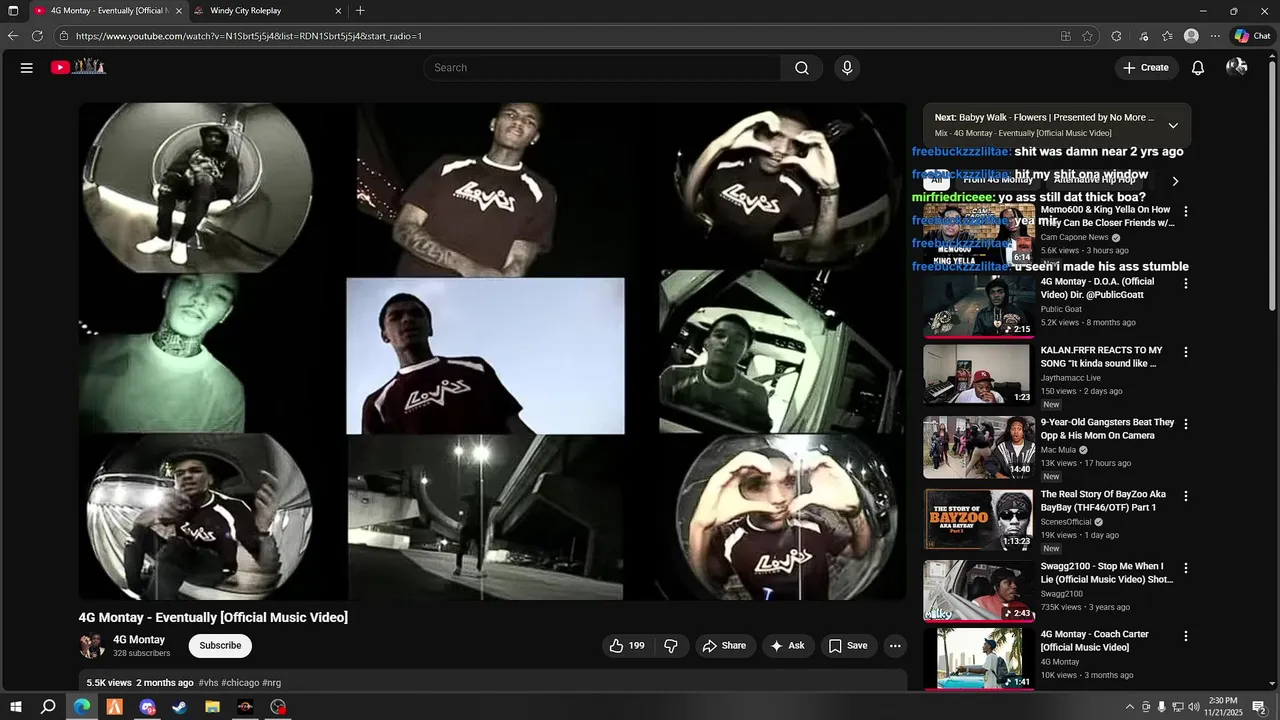Open the volume speaker tray icon
1280x720 pixels.
coord(1193,707)
